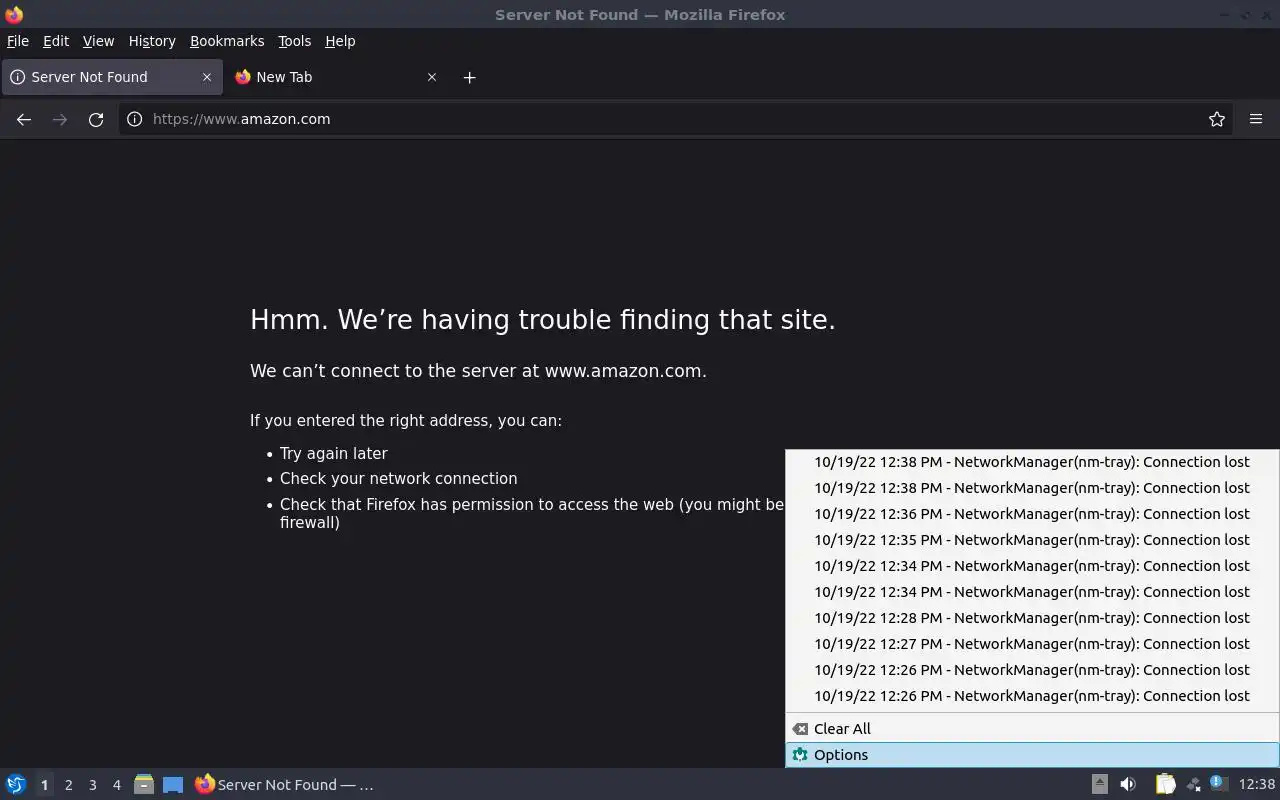Open the File menu
This screenshot has width=1280, height=800.
(x=18, y=41)
